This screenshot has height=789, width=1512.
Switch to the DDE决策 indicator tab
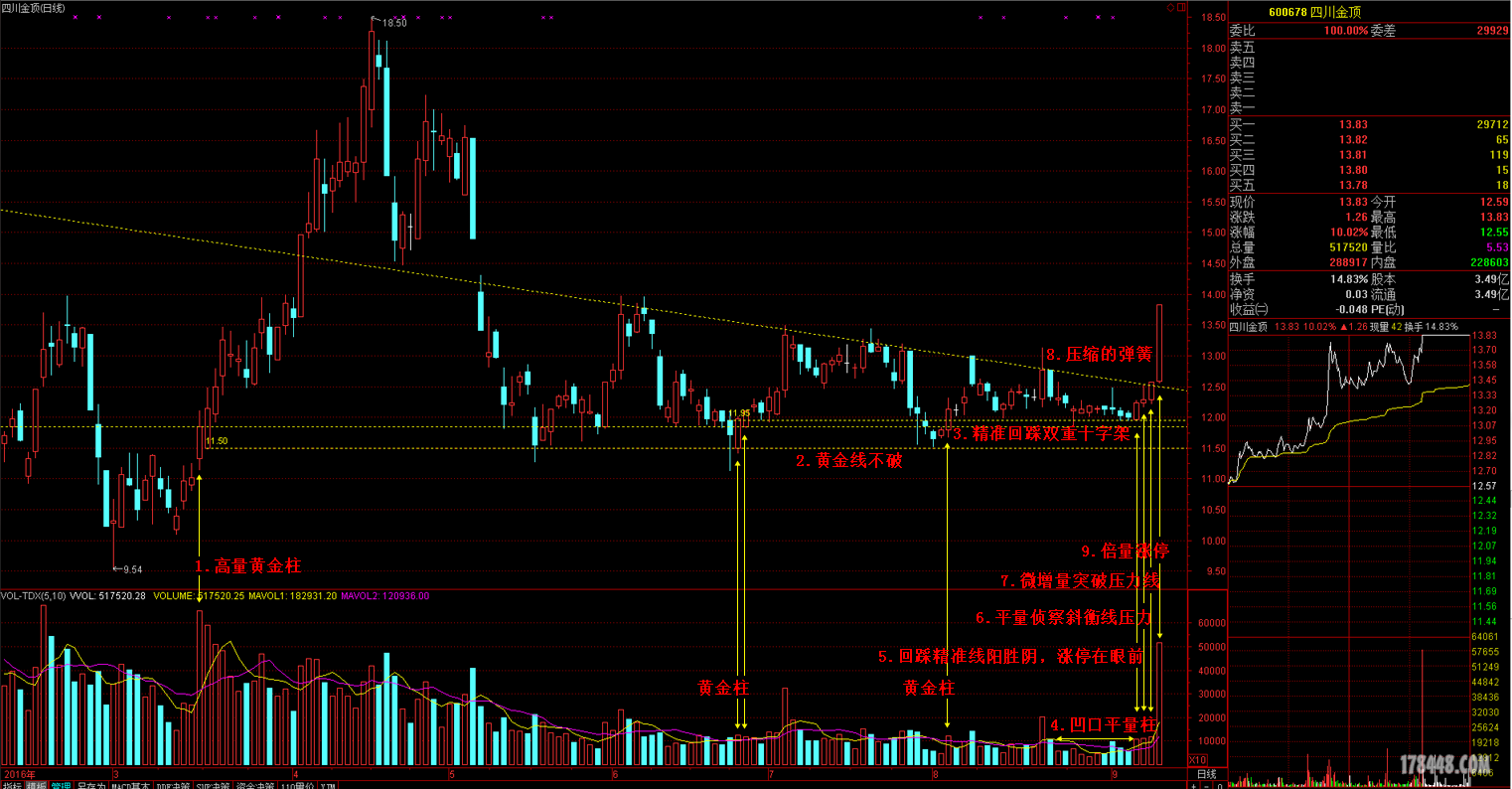pyautogui.click(x=173, y=785)
